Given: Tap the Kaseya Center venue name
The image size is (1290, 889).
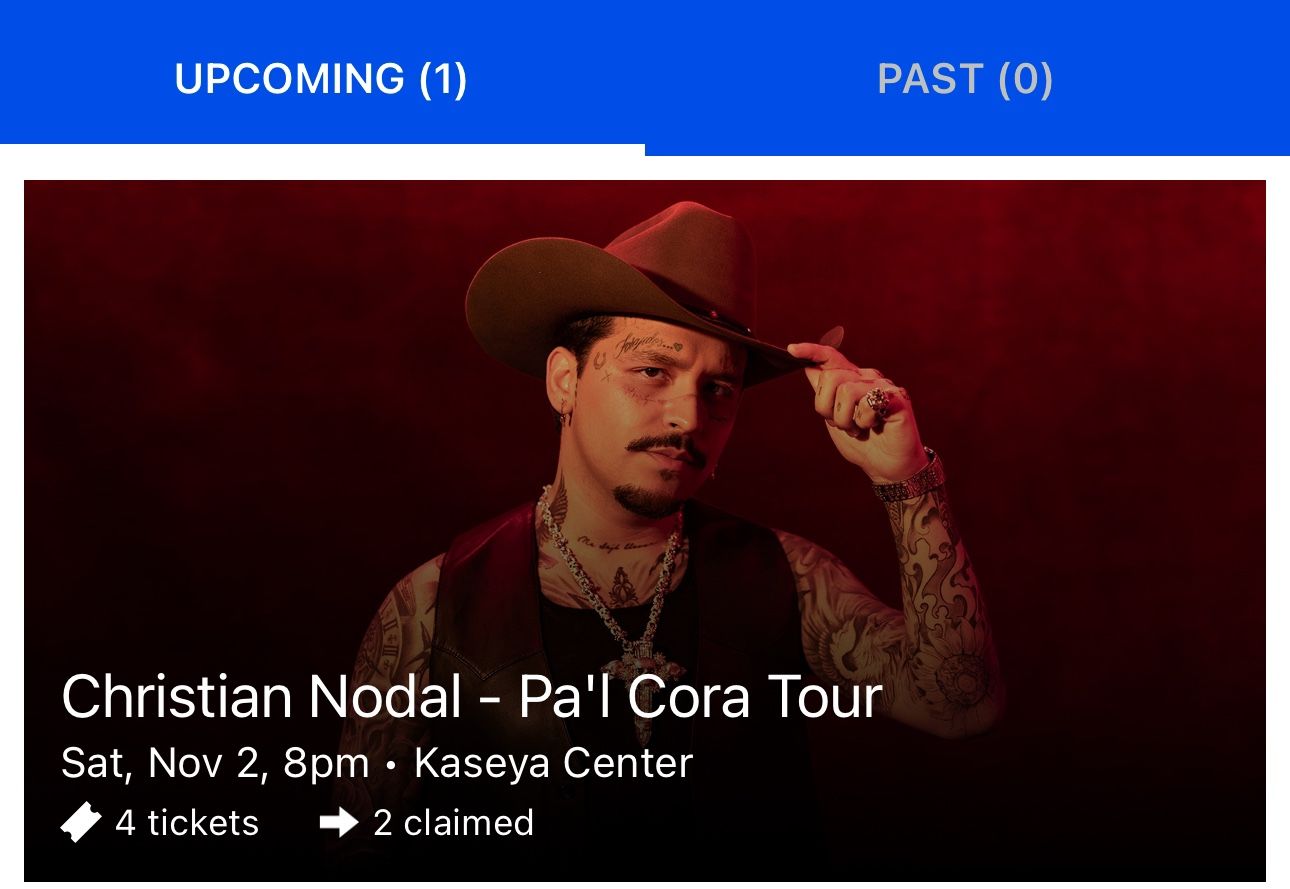Looking at the screenshot, I should coord(553,764).
